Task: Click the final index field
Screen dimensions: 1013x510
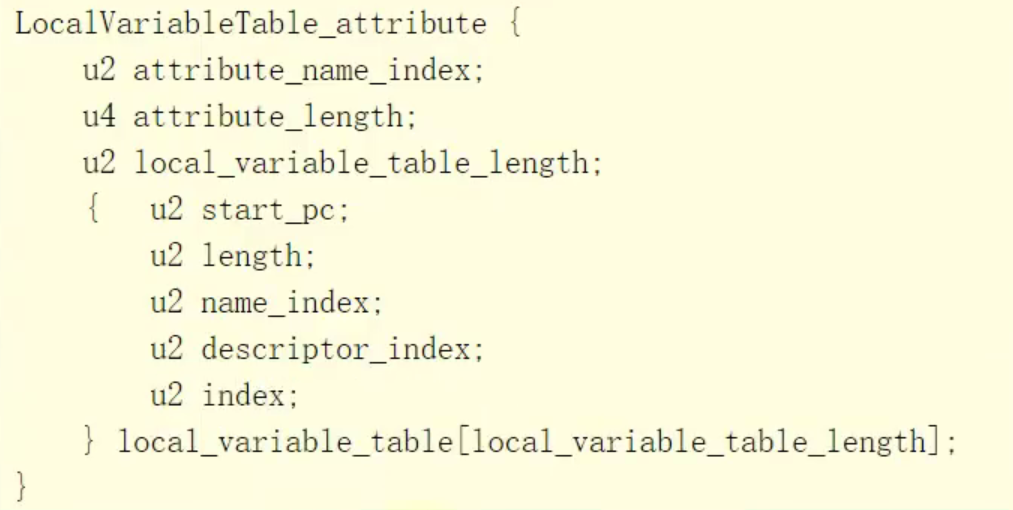Action: coord(248,395)
